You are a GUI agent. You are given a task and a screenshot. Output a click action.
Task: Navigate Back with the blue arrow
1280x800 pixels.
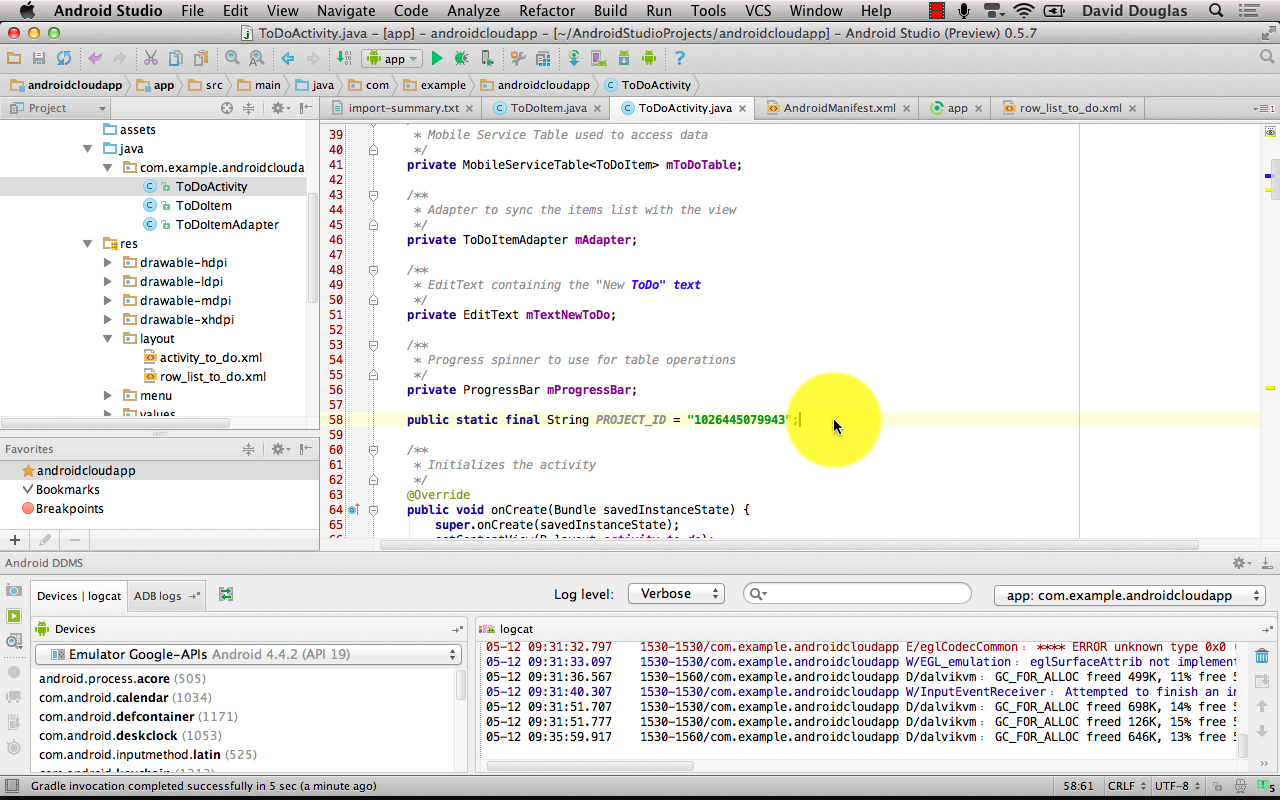click(288, 59)
